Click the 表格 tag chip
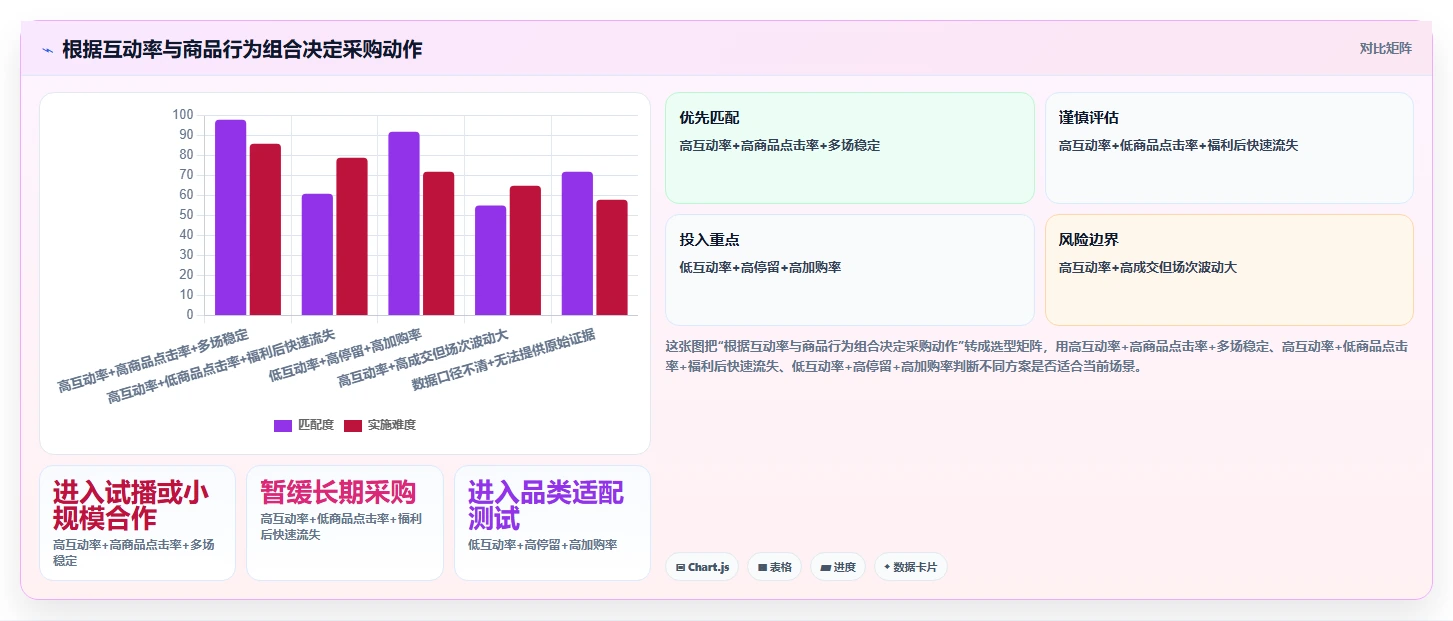1453x621 pixels. pos(774,567)
